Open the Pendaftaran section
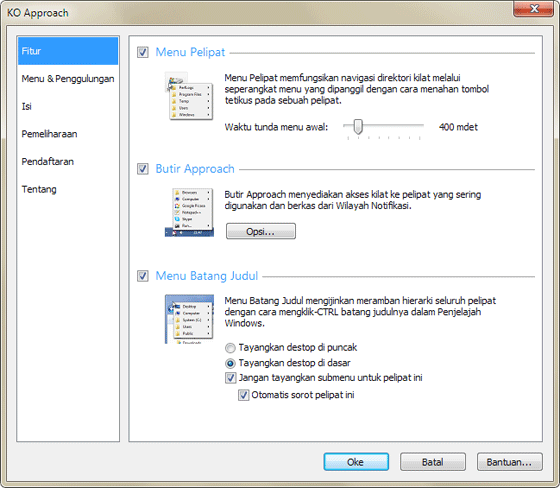 pyautogui.click(x=68, y=161)
